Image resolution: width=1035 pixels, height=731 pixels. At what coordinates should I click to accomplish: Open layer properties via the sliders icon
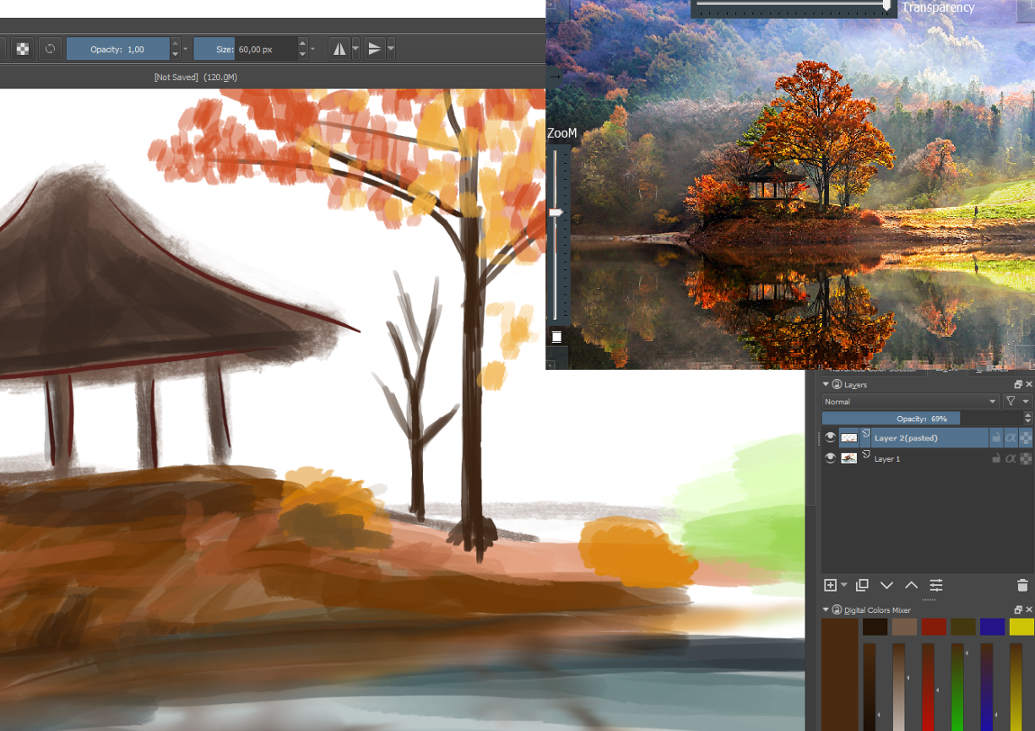935,584
